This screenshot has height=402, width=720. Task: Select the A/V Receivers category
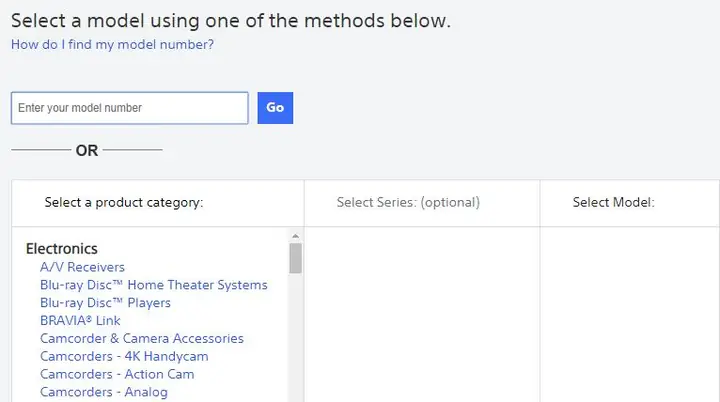82,267
